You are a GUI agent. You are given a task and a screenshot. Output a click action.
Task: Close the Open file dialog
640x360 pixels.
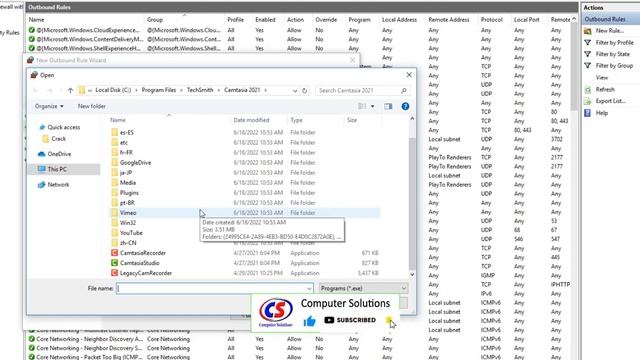point(409,75)
